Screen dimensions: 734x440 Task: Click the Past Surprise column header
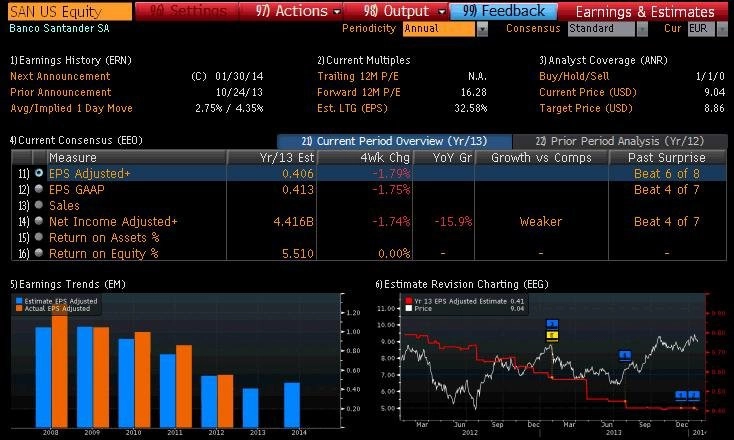667,157
